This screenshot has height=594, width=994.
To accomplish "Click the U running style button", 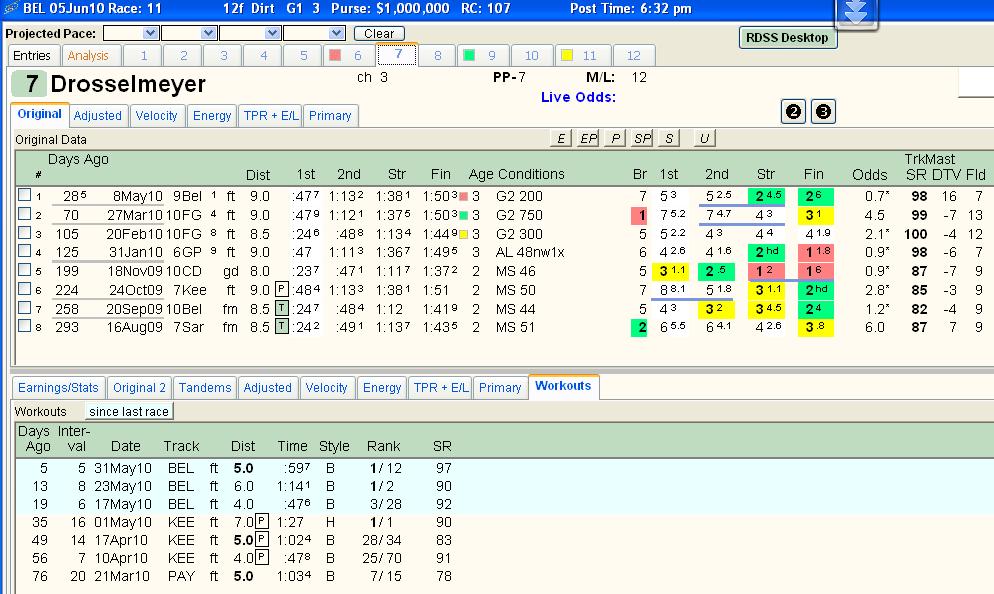I will click(704, 138).
